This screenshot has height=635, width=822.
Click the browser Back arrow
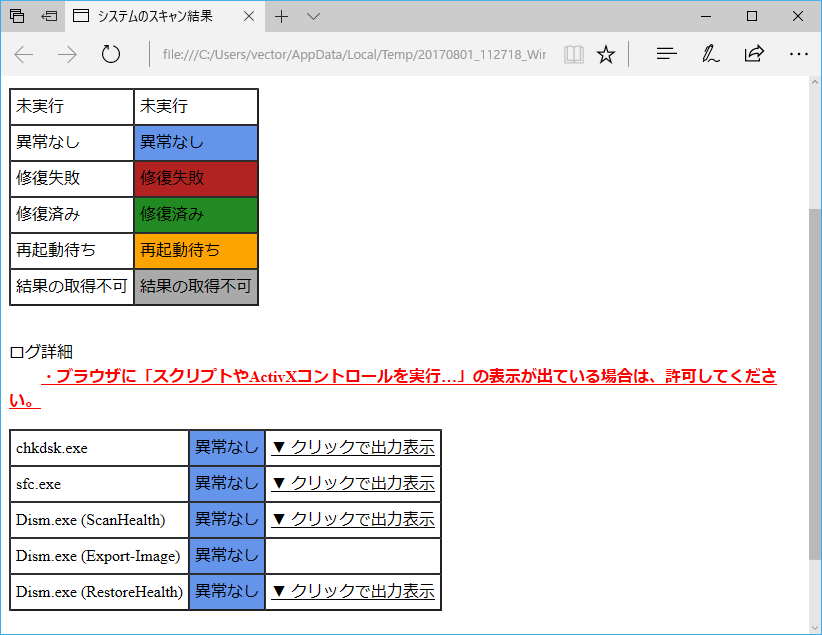(x=24, y=54)
